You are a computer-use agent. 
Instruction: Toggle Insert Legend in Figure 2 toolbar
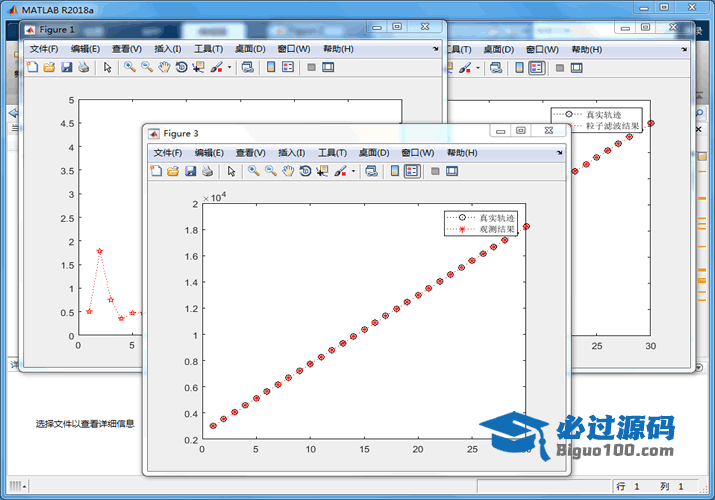(537, 68)
